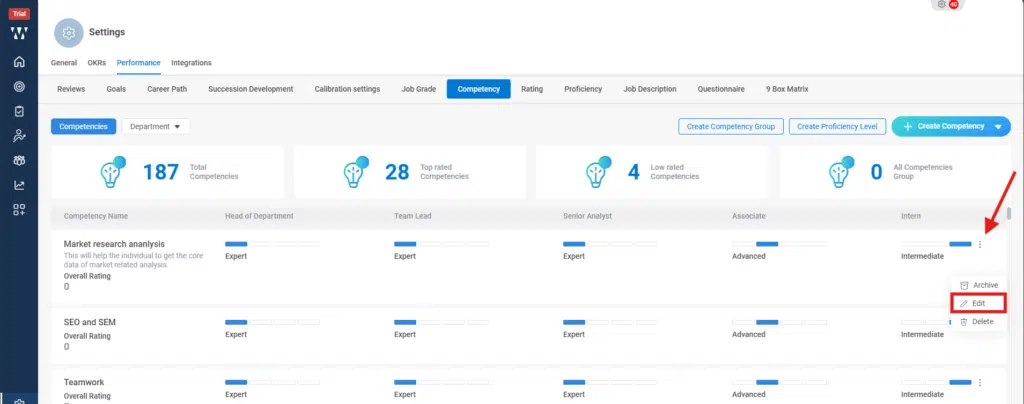Click the people team icon in sidebar

coord(18,160)
